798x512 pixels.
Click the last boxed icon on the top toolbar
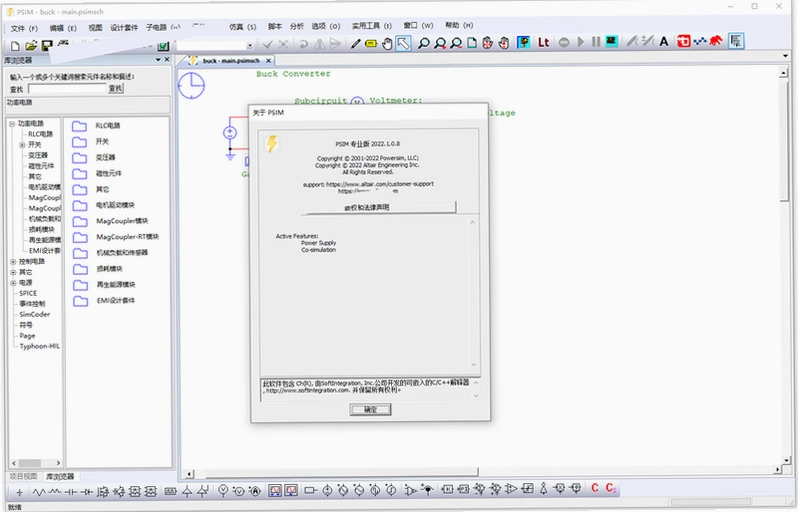tap(736, 40)
